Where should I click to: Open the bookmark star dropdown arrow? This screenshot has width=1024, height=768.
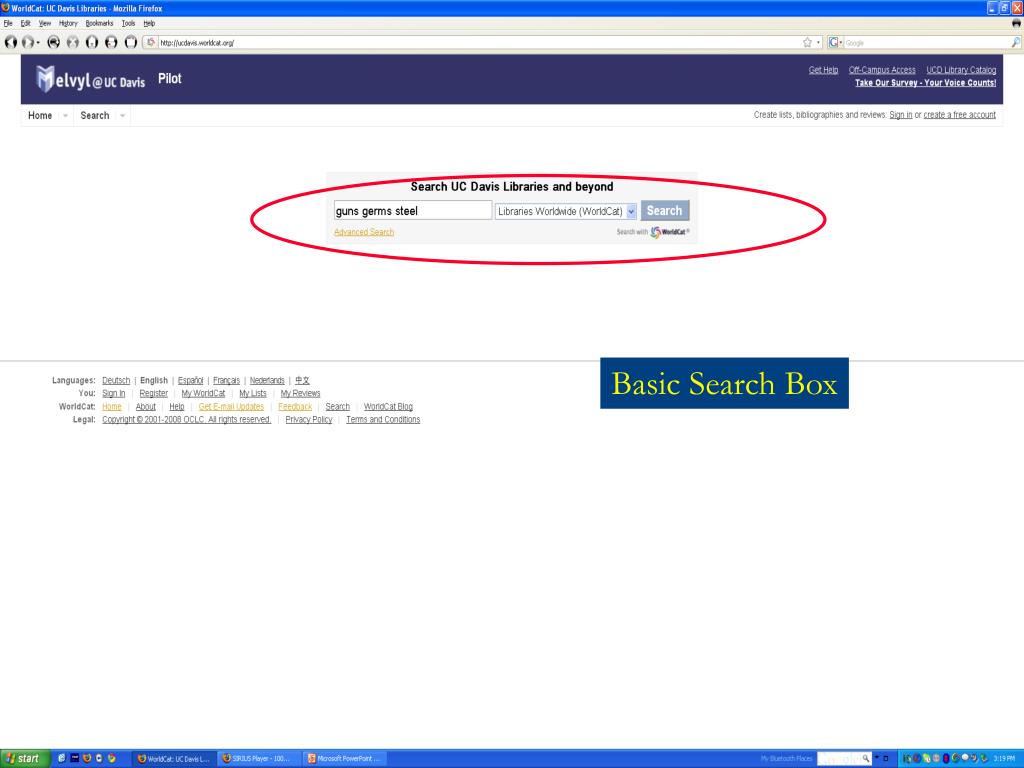pyautogui.click(x=818, y=42)
